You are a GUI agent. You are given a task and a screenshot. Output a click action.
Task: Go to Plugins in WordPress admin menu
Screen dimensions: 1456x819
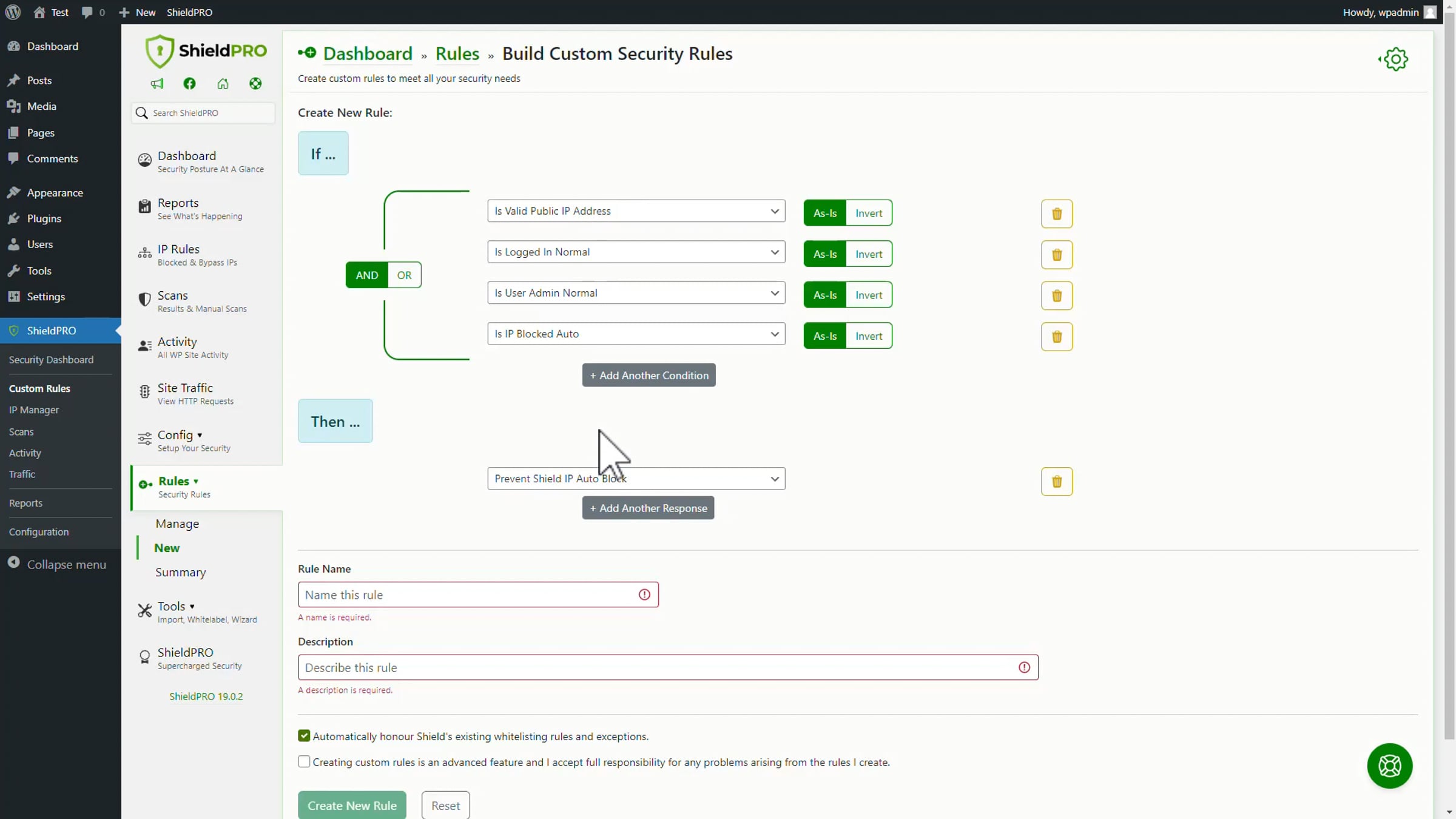(x=44, y=218)
